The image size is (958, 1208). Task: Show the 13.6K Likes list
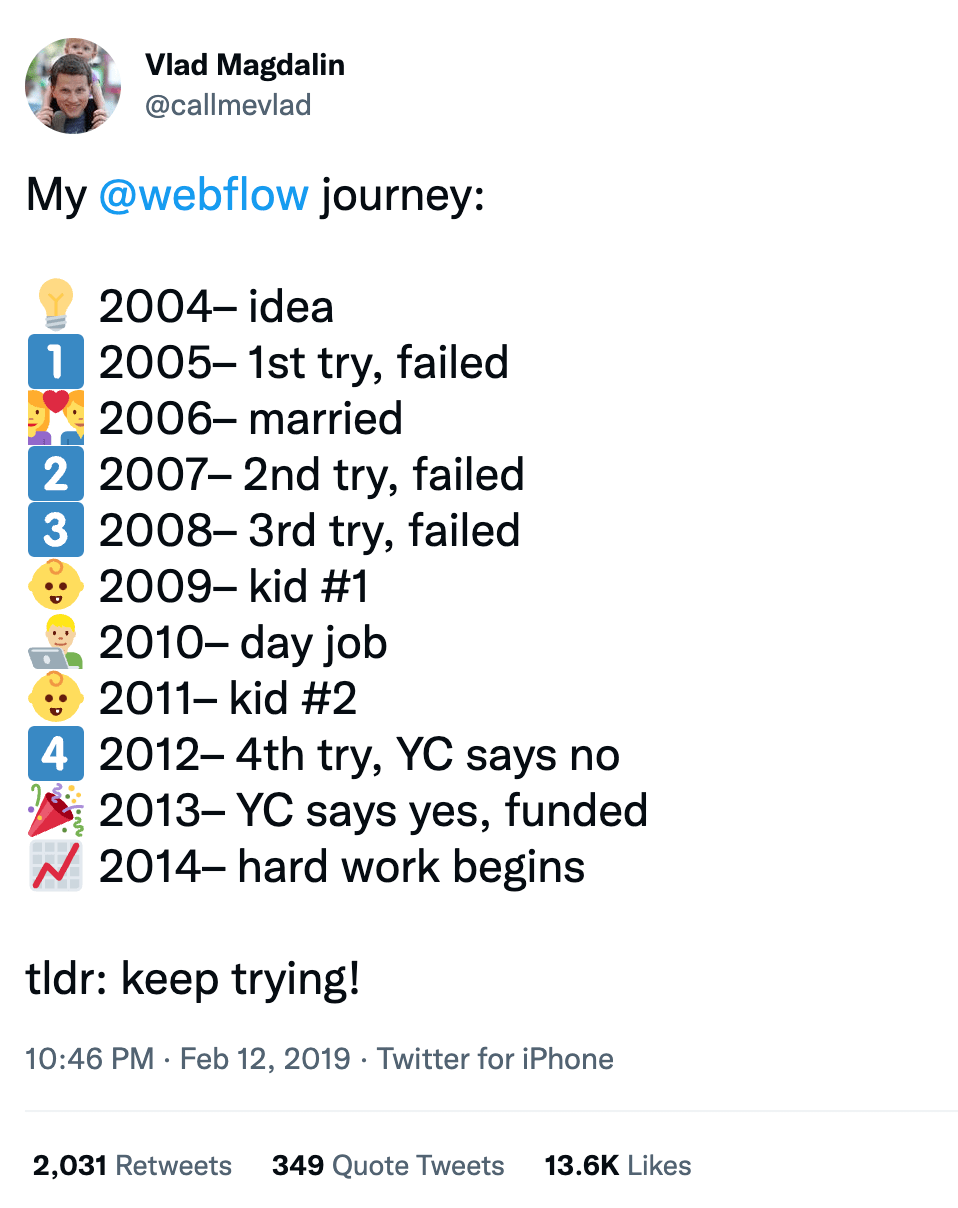click(x=617, y=1166)
